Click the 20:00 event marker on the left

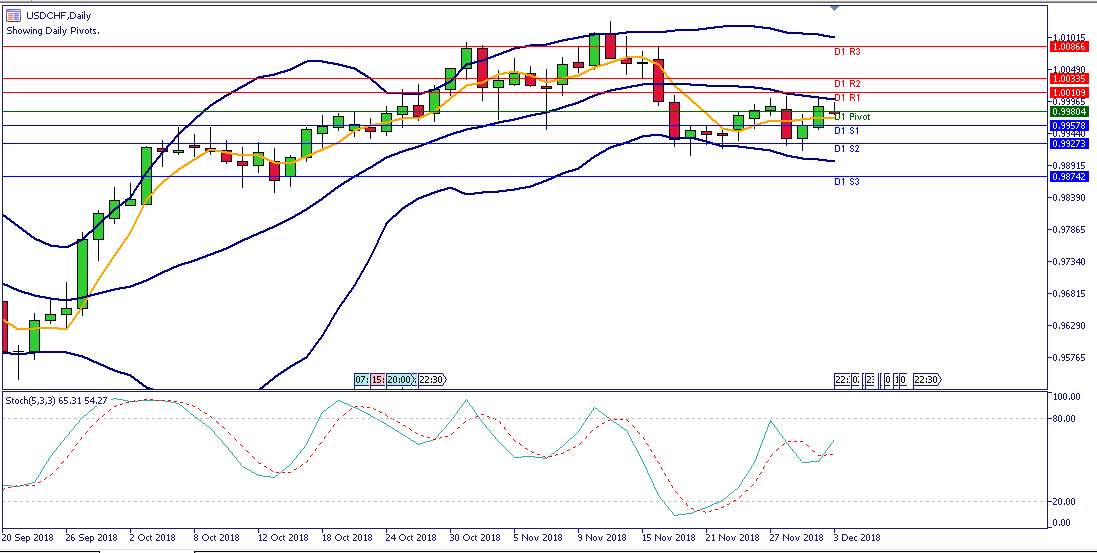[399, 380]
